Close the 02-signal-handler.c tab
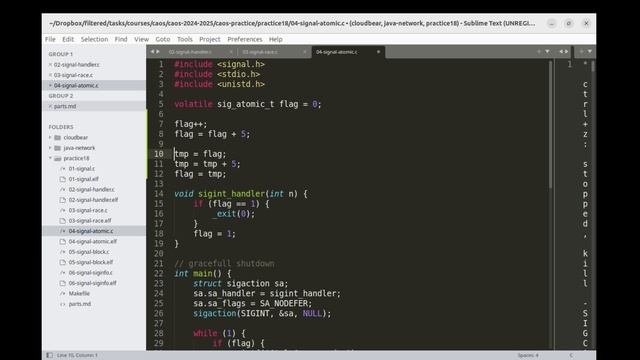The image size is (640, 360). click(x=231, y=52)
